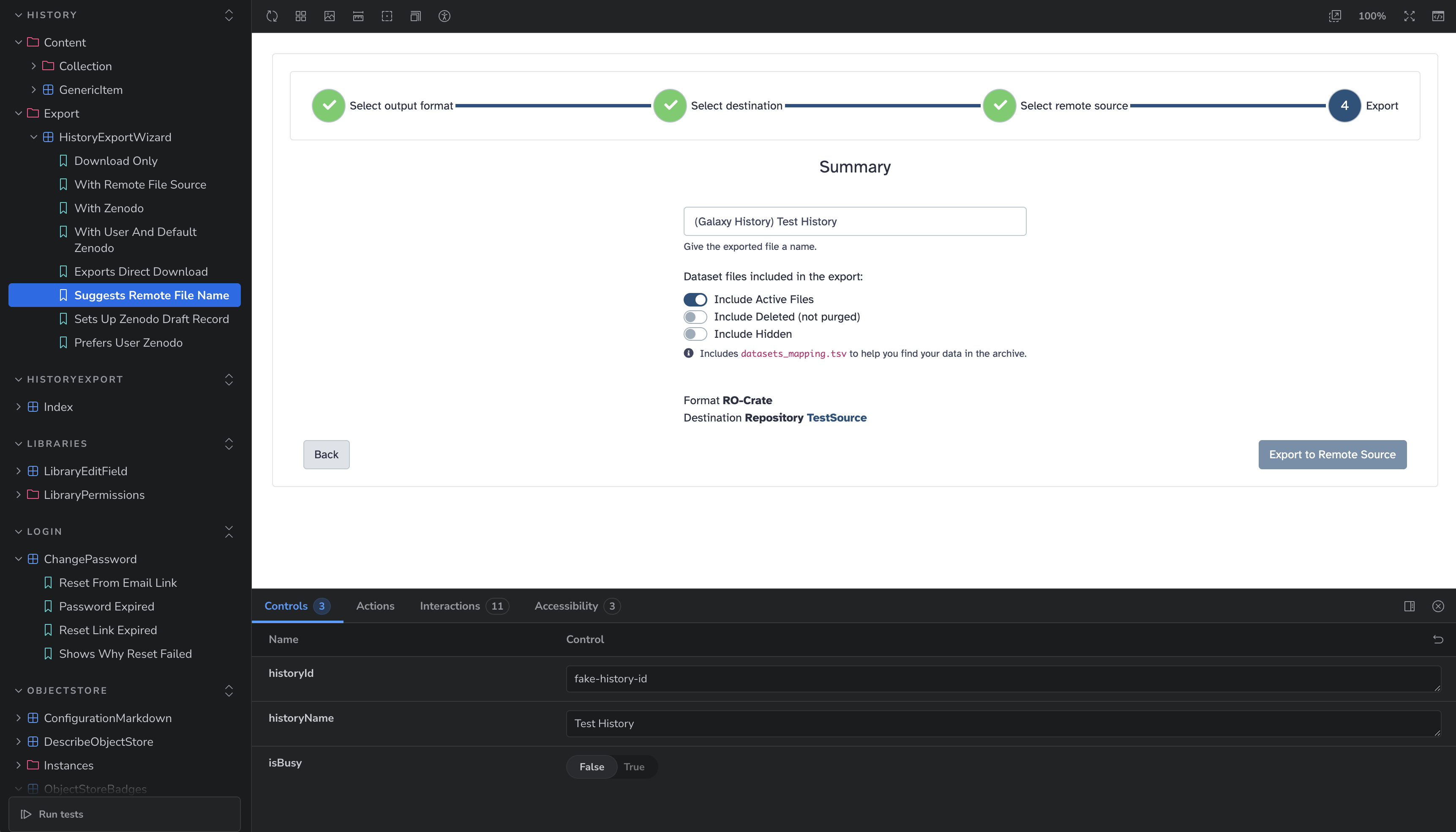The width and height of the screenshot is (1456, 832).
Task: Click the fullscreen icon in the toolbar
Action: pyautogui.click(x=1410, y=16)
